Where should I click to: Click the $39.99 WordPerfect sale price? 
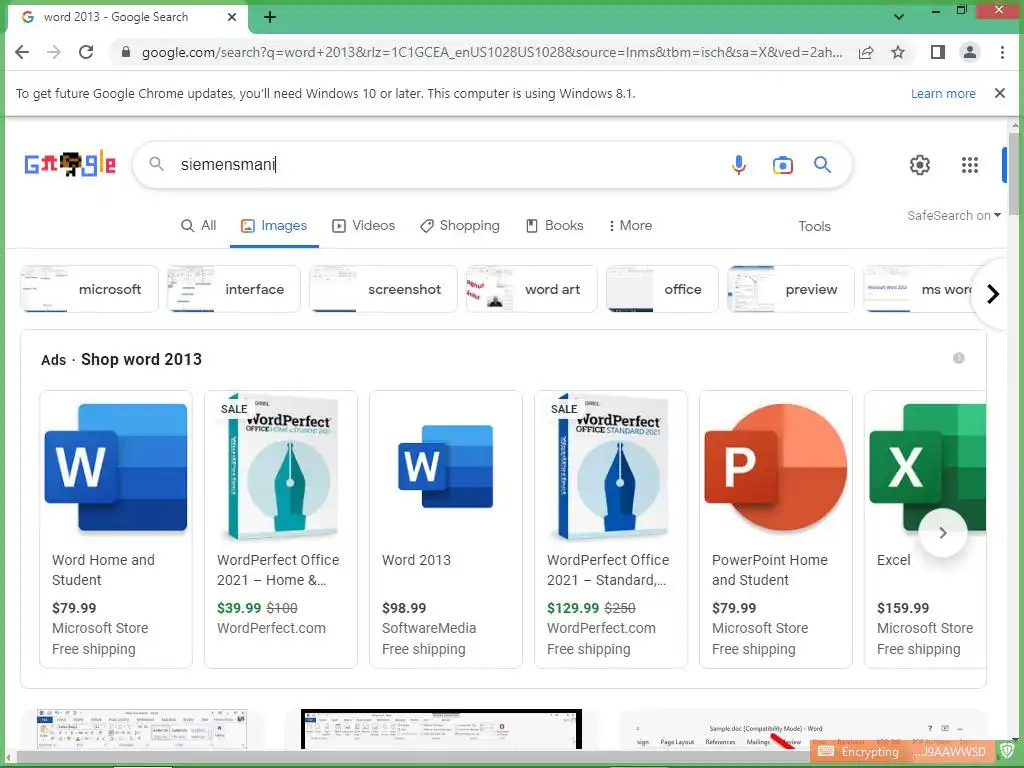(x=238, y=608)
